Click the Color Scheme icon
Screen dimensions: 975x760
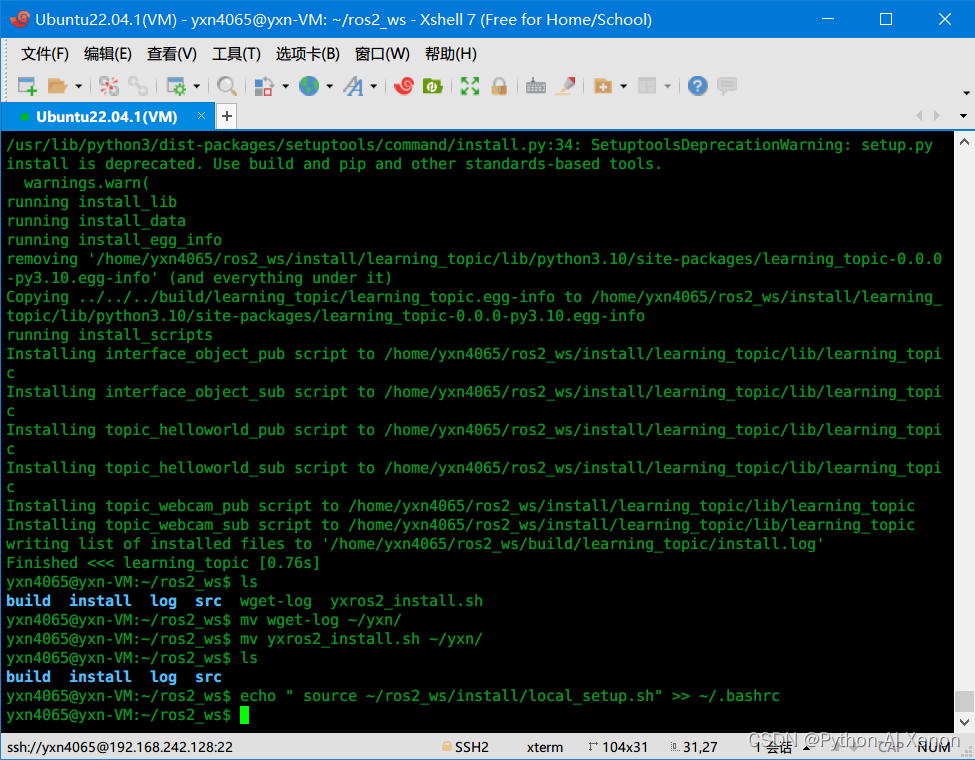point(264,86)
